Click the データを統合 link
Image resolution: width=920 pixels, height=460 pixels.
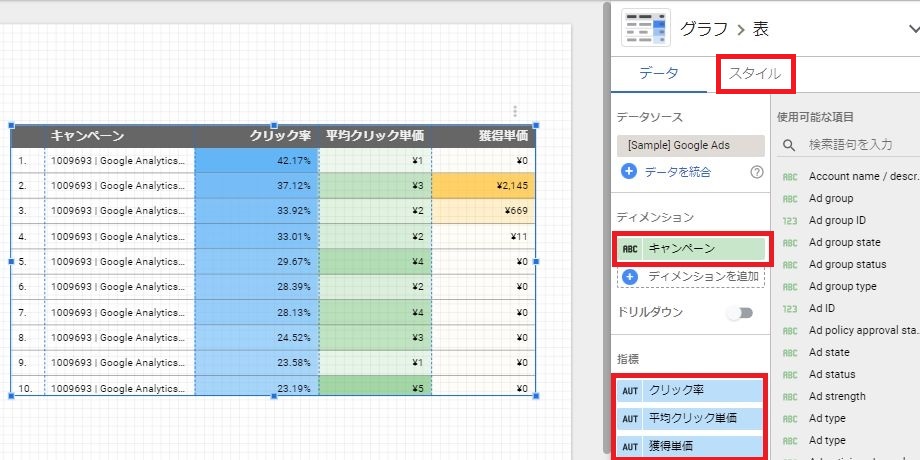click(678, 172)
